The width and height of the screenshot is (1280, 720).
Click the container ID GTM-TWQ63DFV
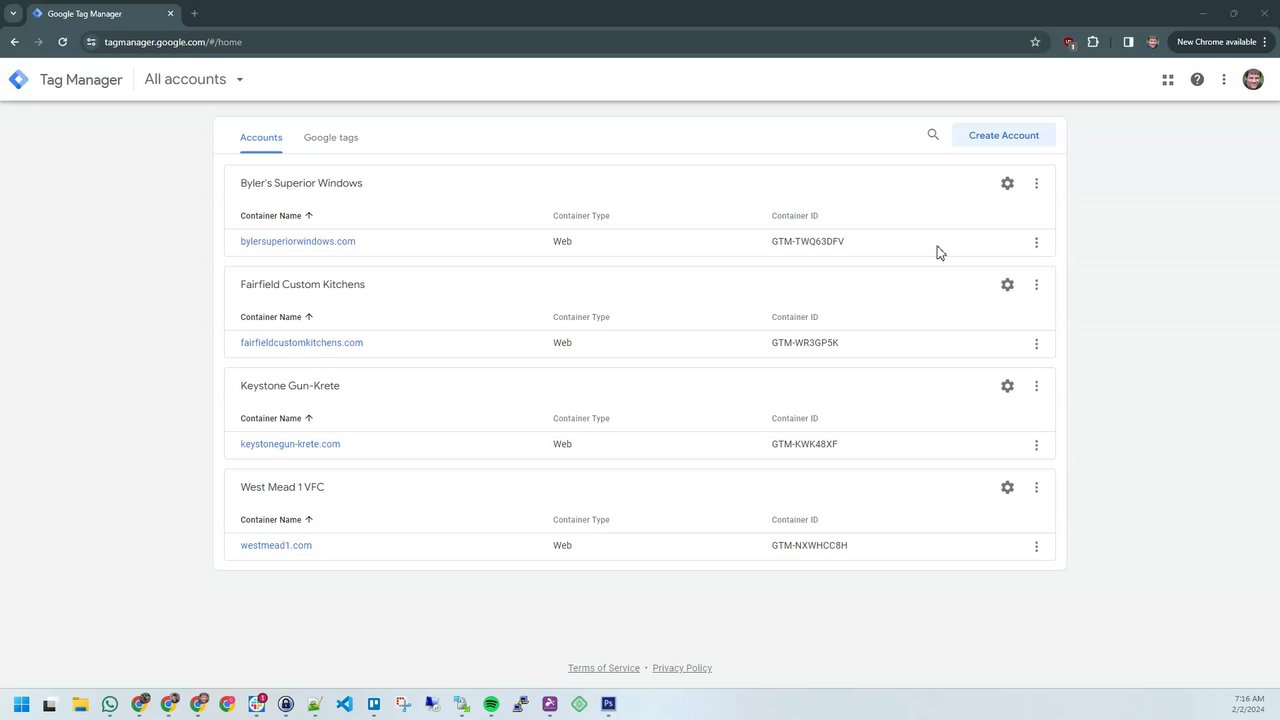coord(808,242)
